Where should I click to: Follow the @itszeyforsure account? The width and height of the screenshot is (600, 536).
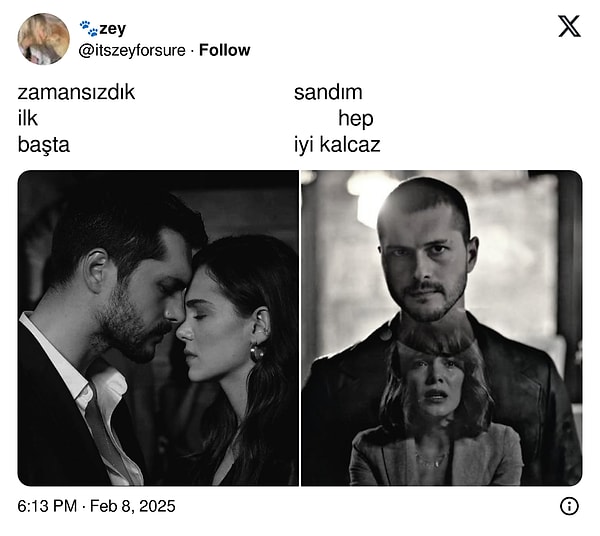click(225, 50)
